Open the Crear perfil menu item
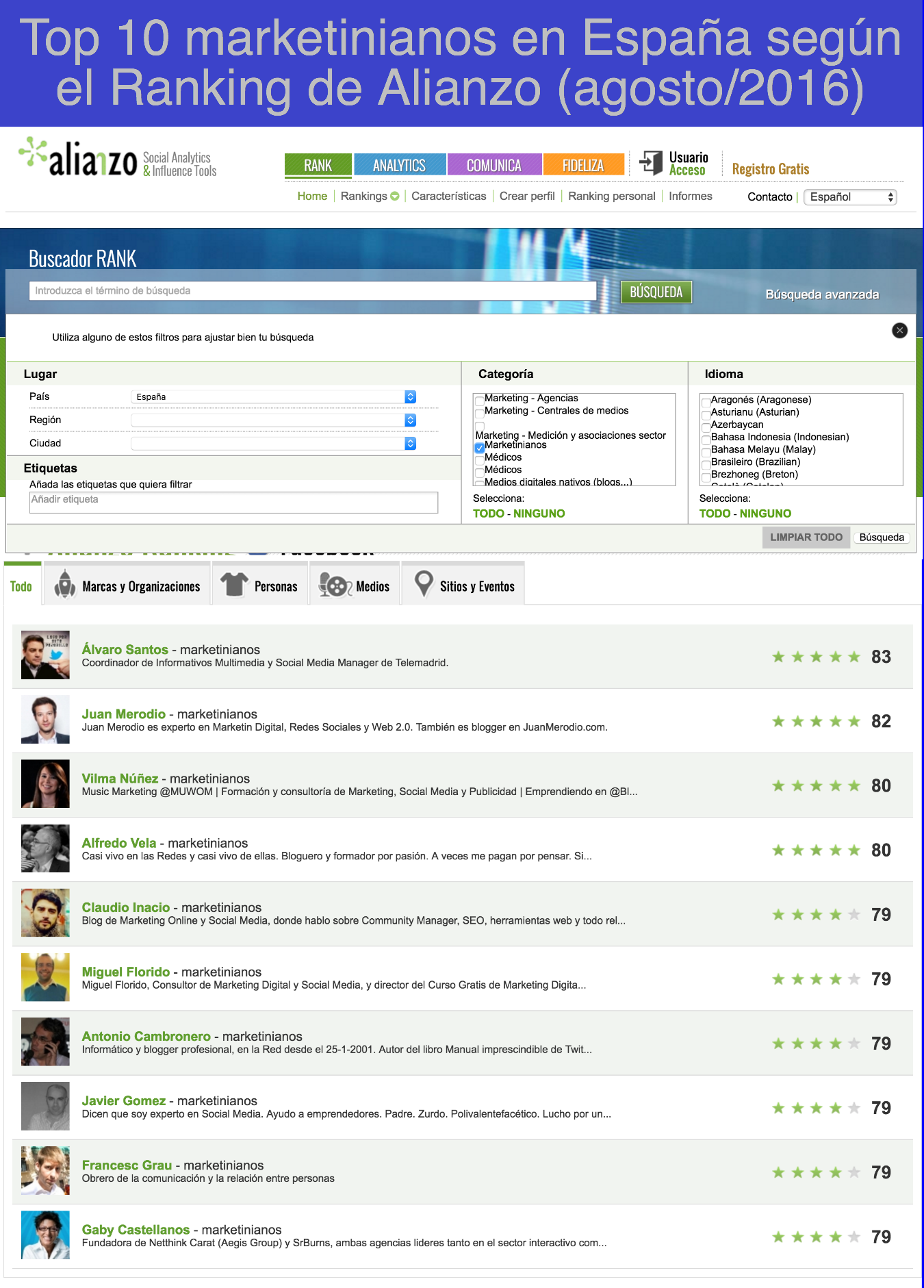This screenshot has height=1288, width=924. [x=527, y=197]
